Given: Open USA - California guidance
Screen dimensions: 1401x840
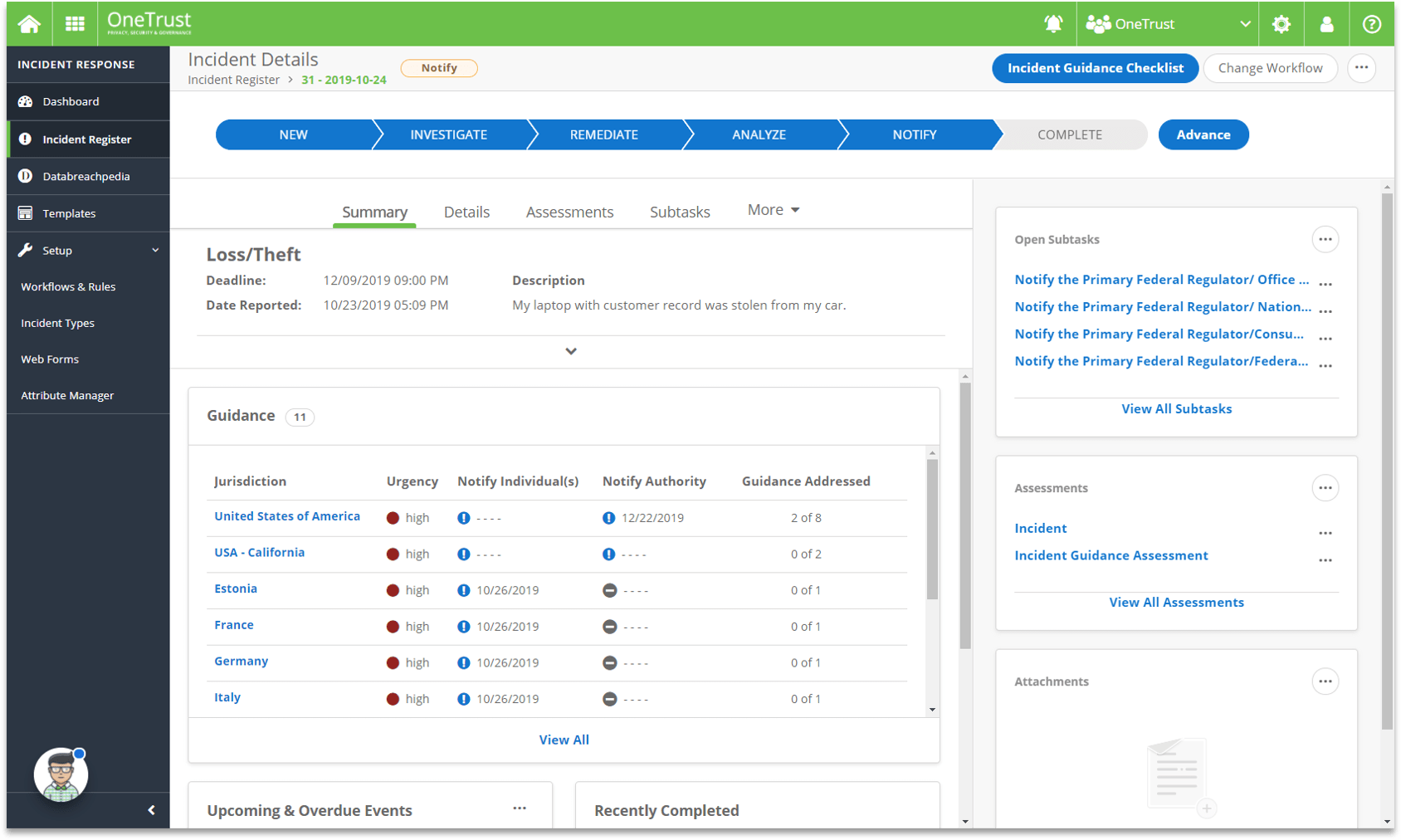Looking at the screenshot, I should (x=259, y=553).
